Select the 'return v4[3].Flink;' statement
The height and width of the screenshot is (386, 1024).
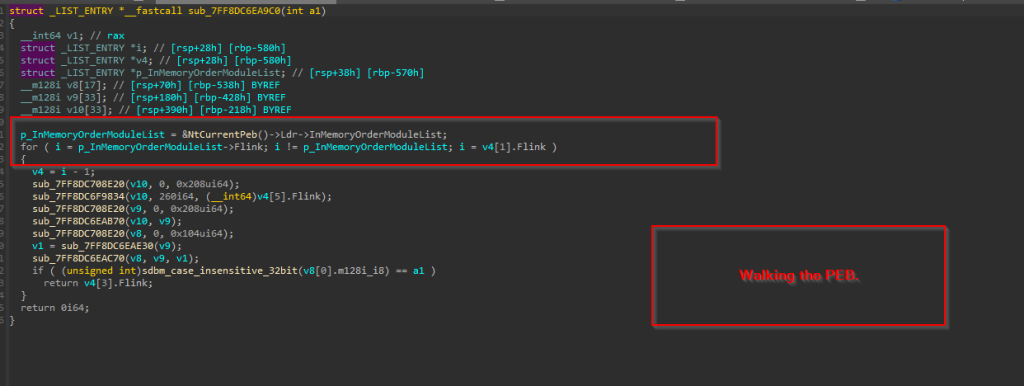(98, 283)
